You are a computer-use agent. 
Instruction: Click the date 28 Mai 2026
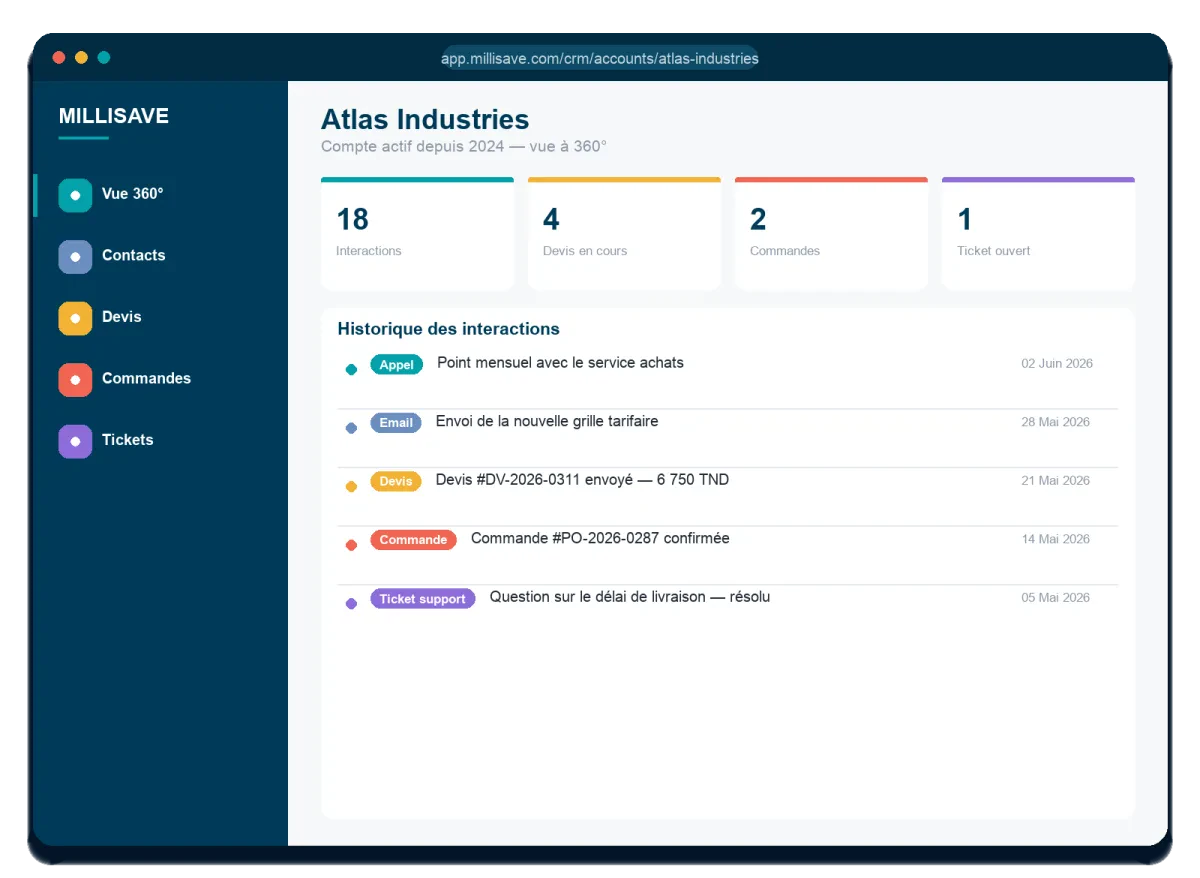1056,422
